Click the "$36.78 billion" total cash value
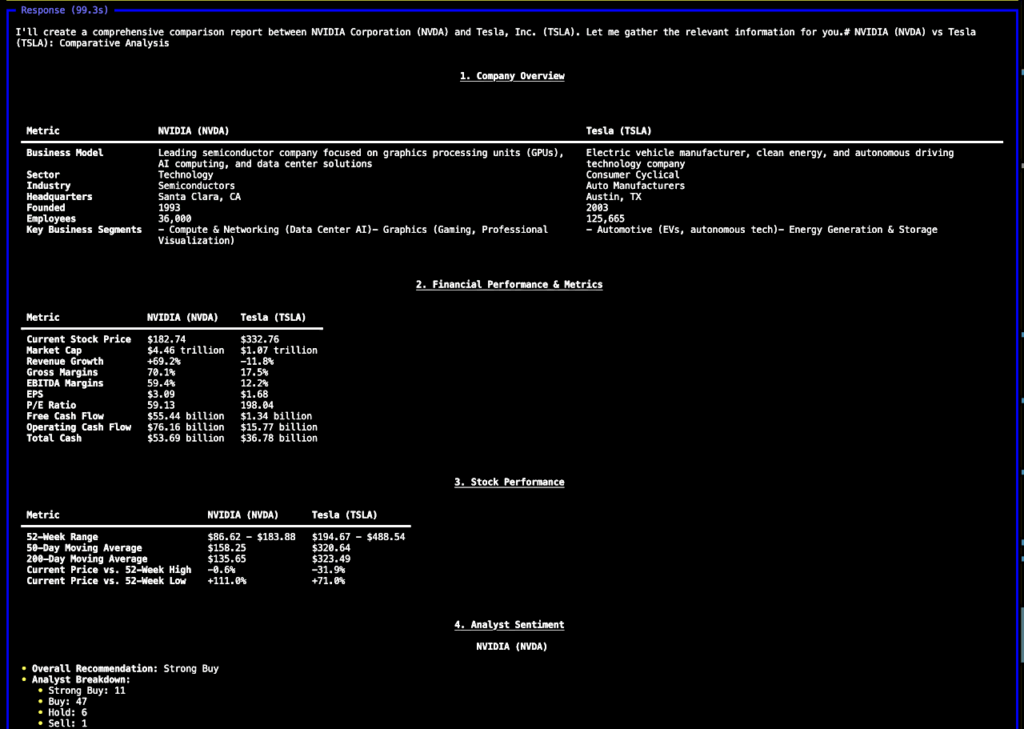 tap(279, 438)
